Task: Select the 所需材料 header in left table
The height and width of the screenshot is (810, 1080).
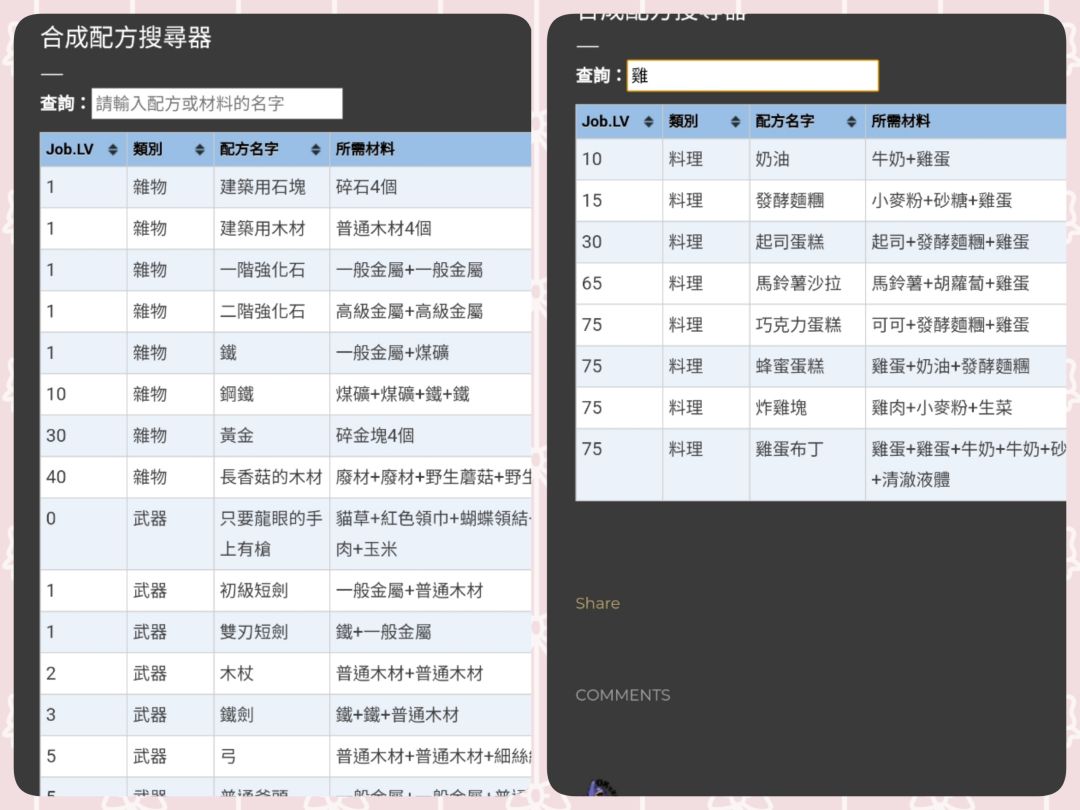Action: pyautogui.click(x=365, y=149)
